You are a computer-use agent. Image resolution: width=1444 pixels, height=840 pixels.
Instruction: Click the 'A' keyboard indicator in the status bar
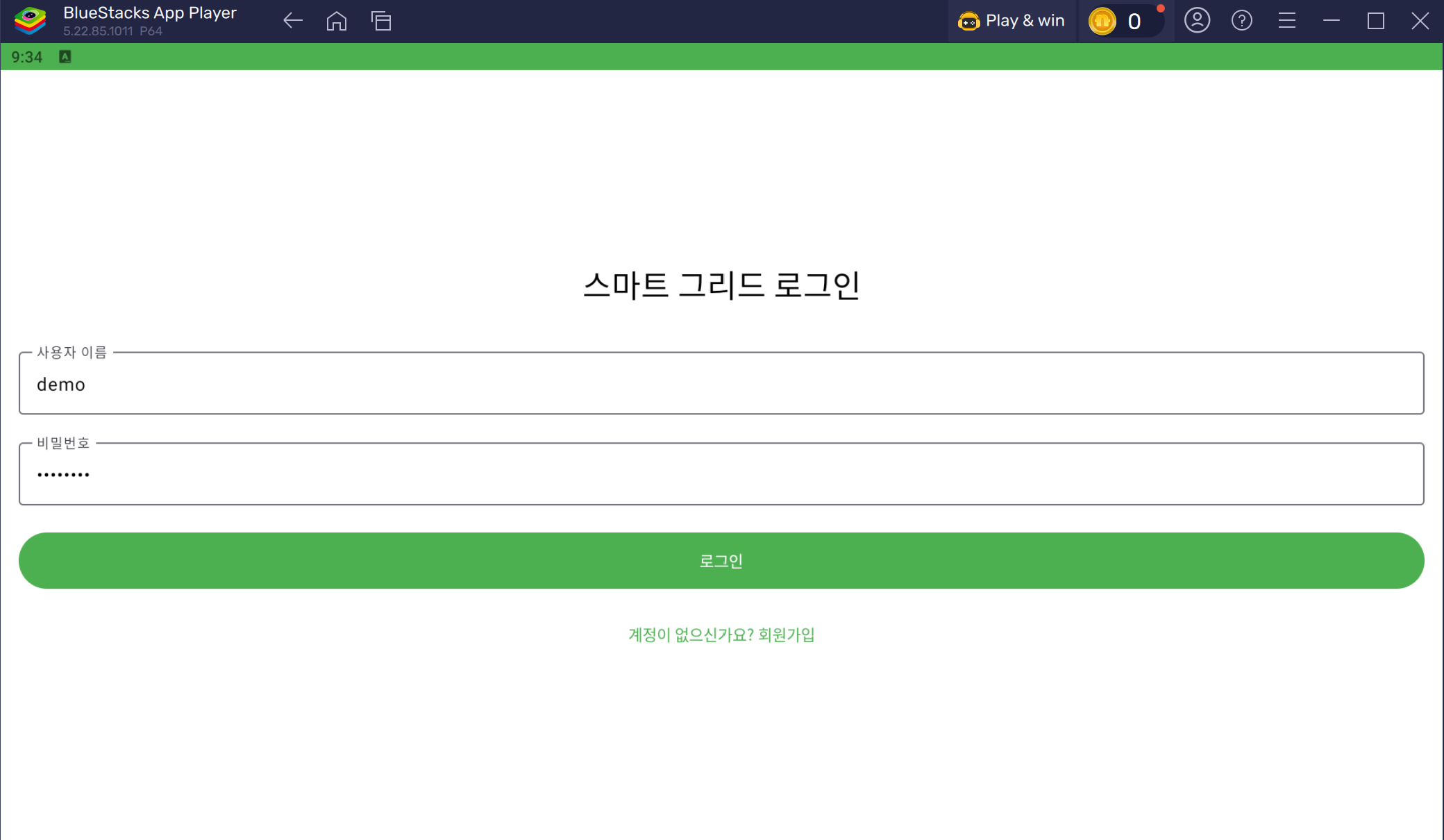[65, 57]
